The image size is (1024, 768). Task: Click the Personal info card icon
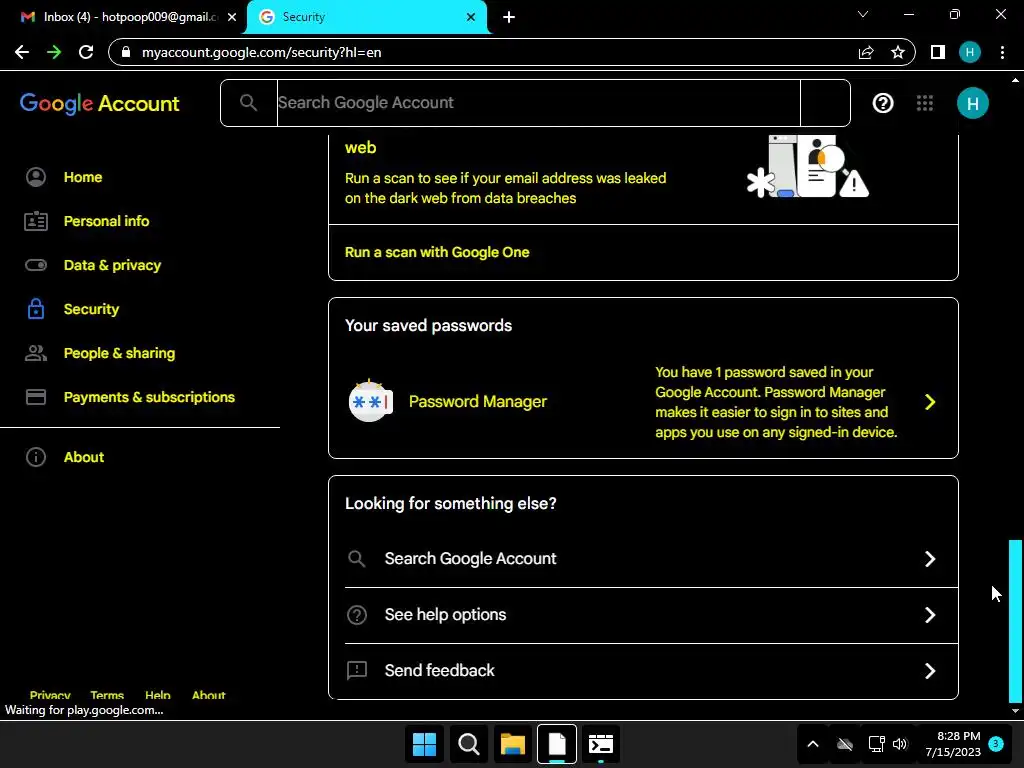coord(36,221)
